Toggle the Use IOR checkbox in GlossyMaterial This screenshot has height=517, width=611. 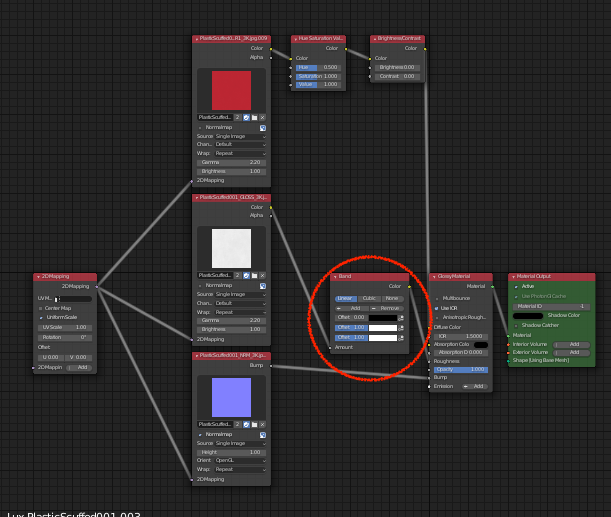[437, 308]
